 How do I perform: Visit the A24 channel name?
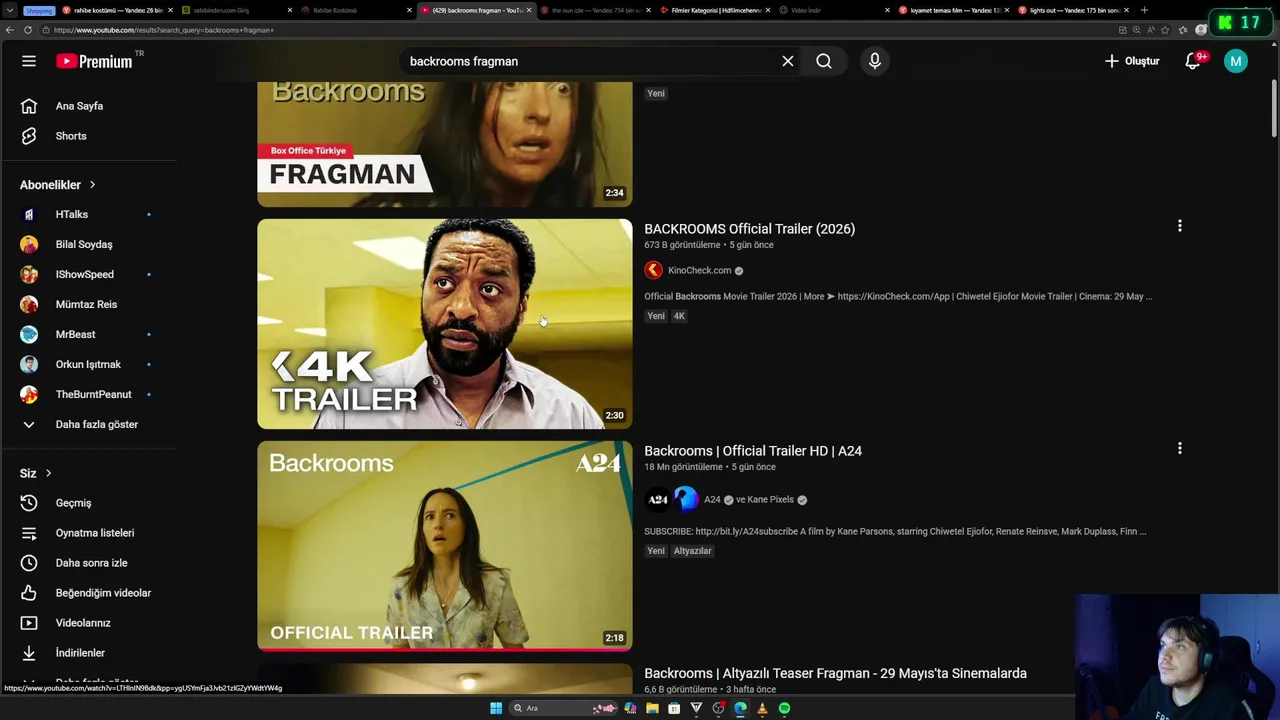712,499
